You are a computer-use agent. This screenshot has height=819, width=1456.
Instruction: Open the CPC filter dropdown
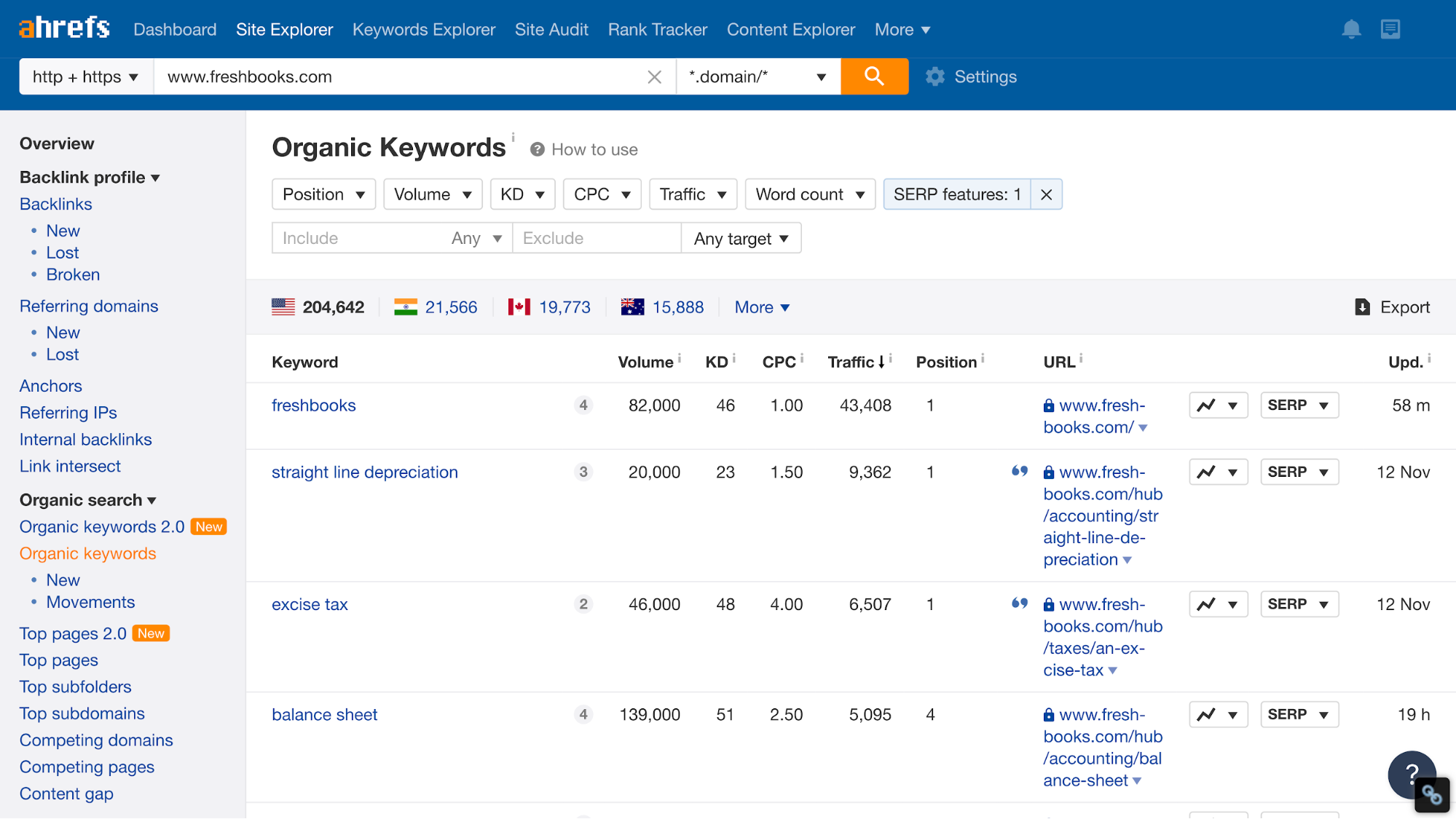pyautogui.click(x=602, y=194)
